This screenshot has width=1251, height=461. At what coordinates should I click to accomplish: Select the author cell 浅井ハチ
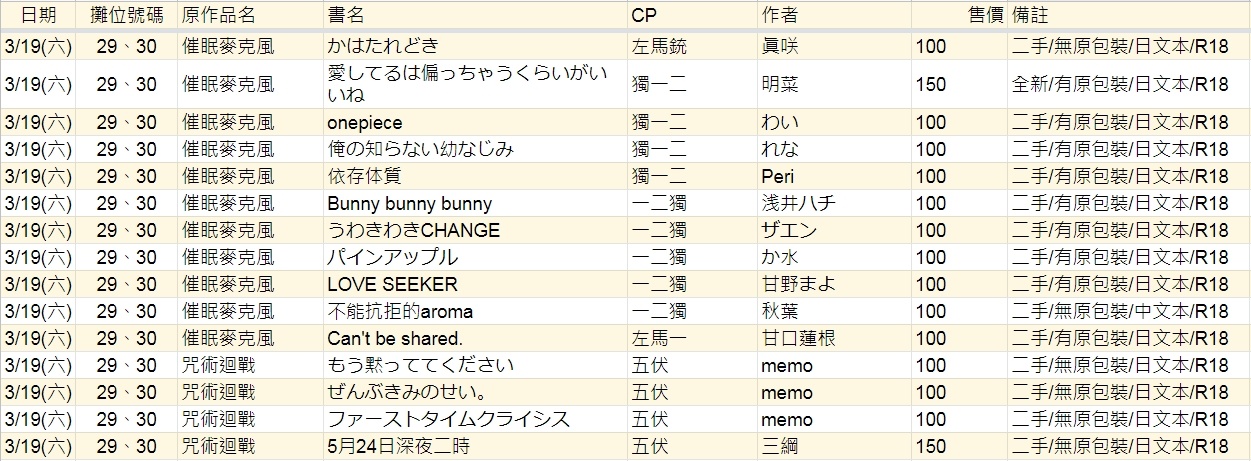click(x=834, y=204)
